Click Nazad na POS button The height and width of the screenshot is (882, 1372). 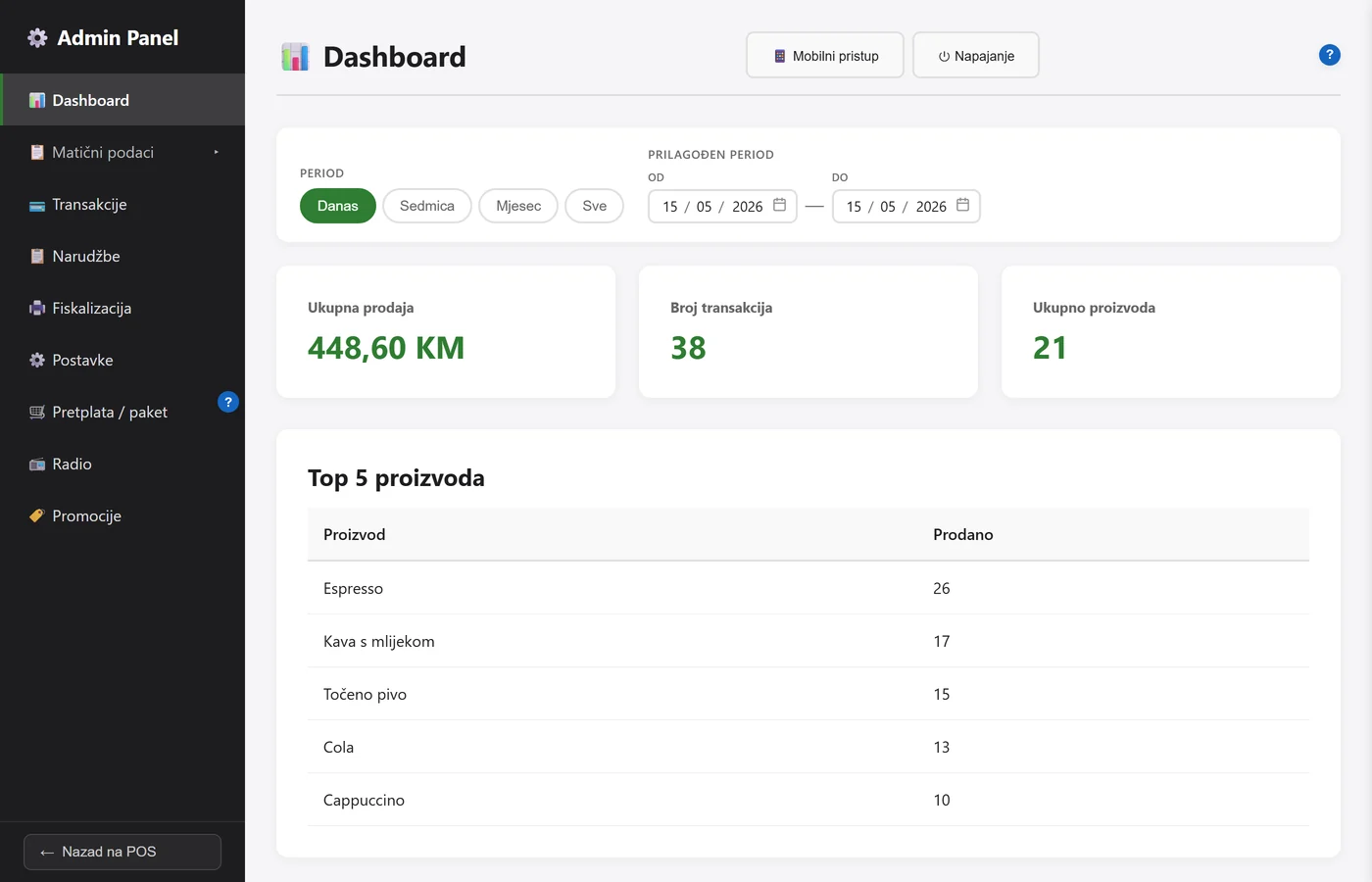coord(122,852)
